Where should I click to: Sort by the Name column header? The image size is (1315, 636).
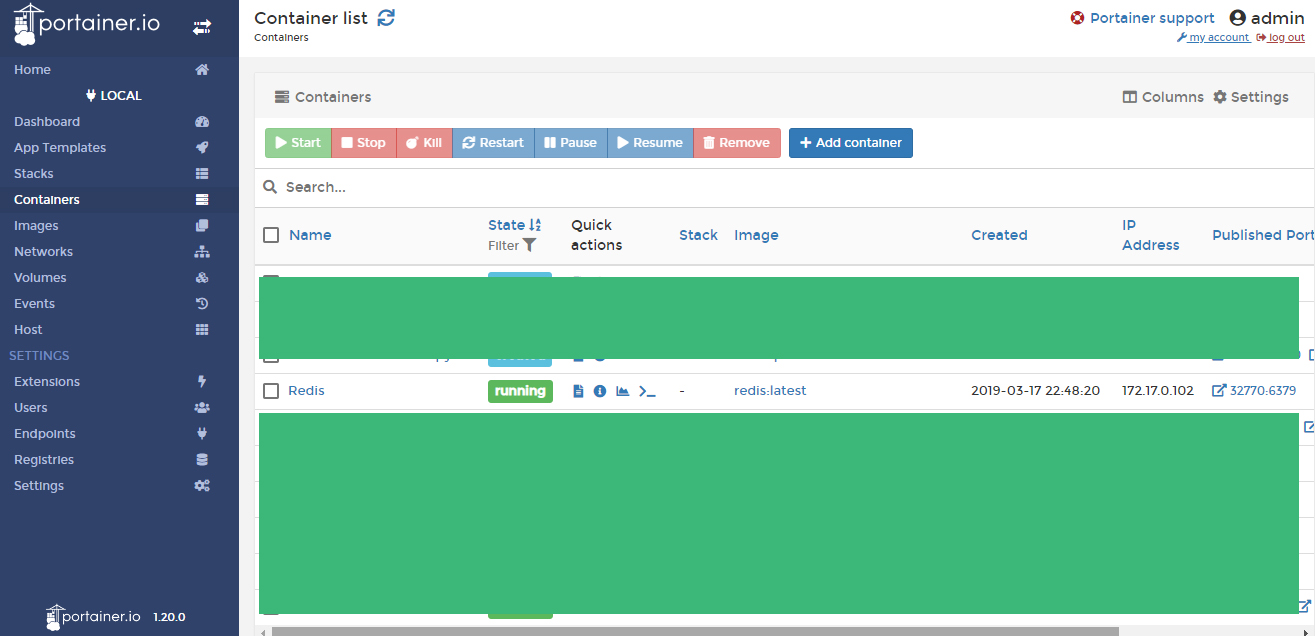310,235
